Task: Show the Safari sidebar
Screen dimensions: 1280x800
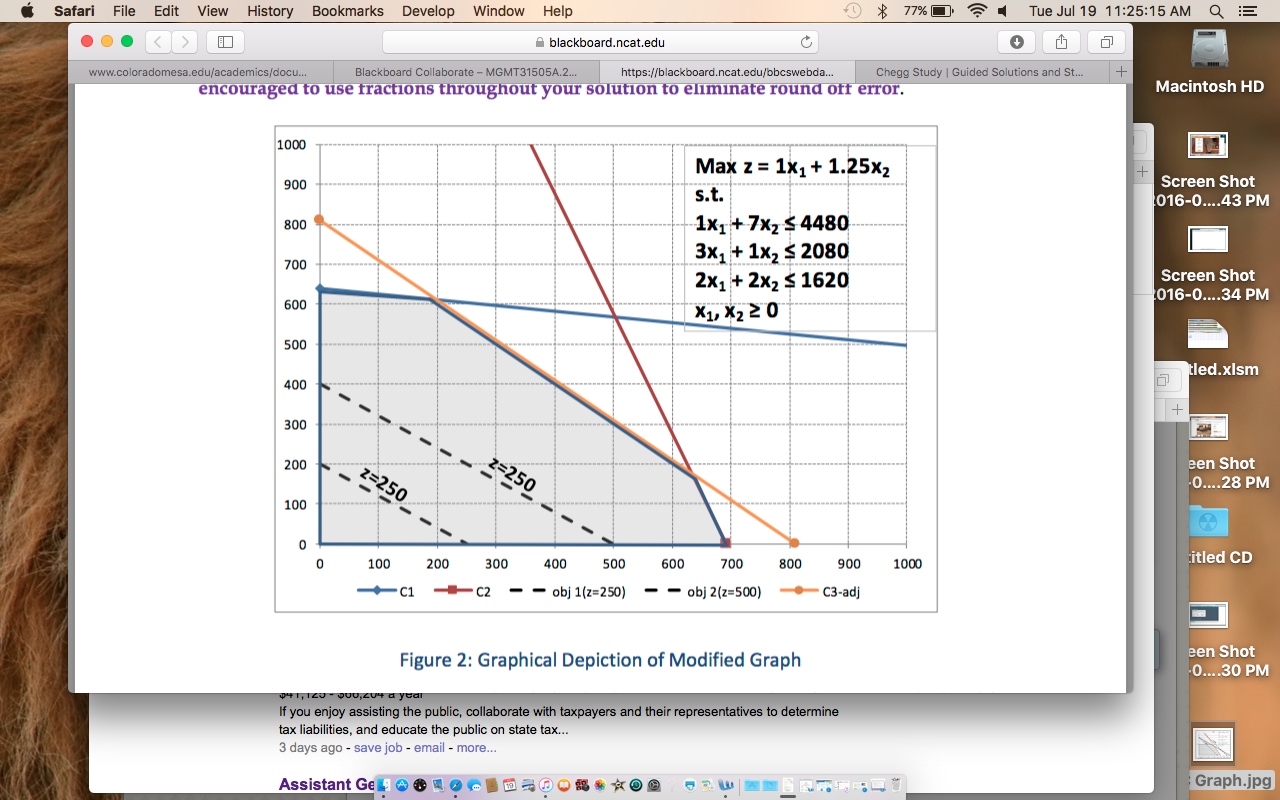Action: pos(225,42)
